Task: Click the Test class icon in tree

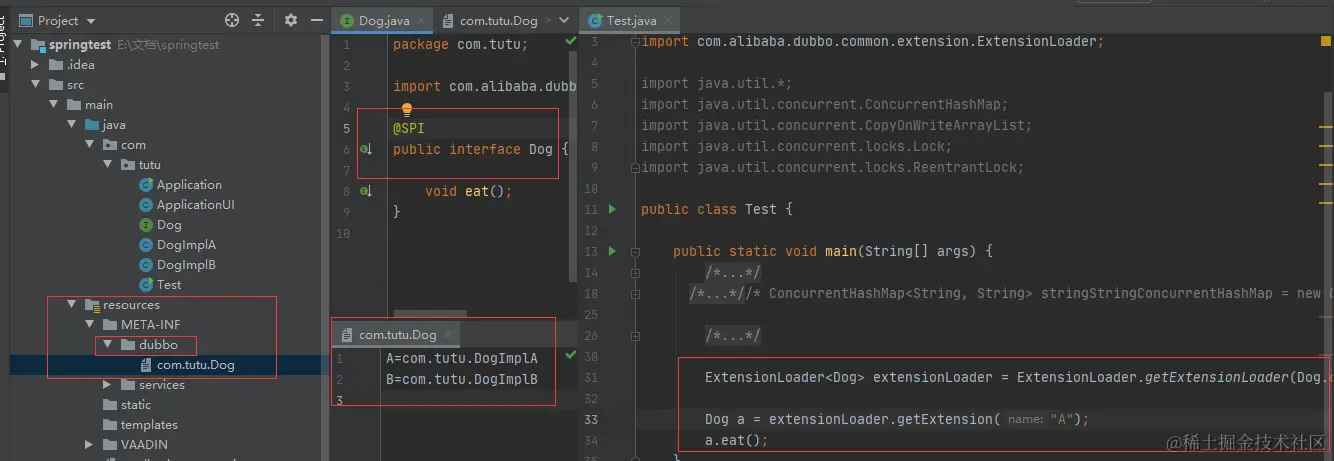Action: click(x=147, y=285)
